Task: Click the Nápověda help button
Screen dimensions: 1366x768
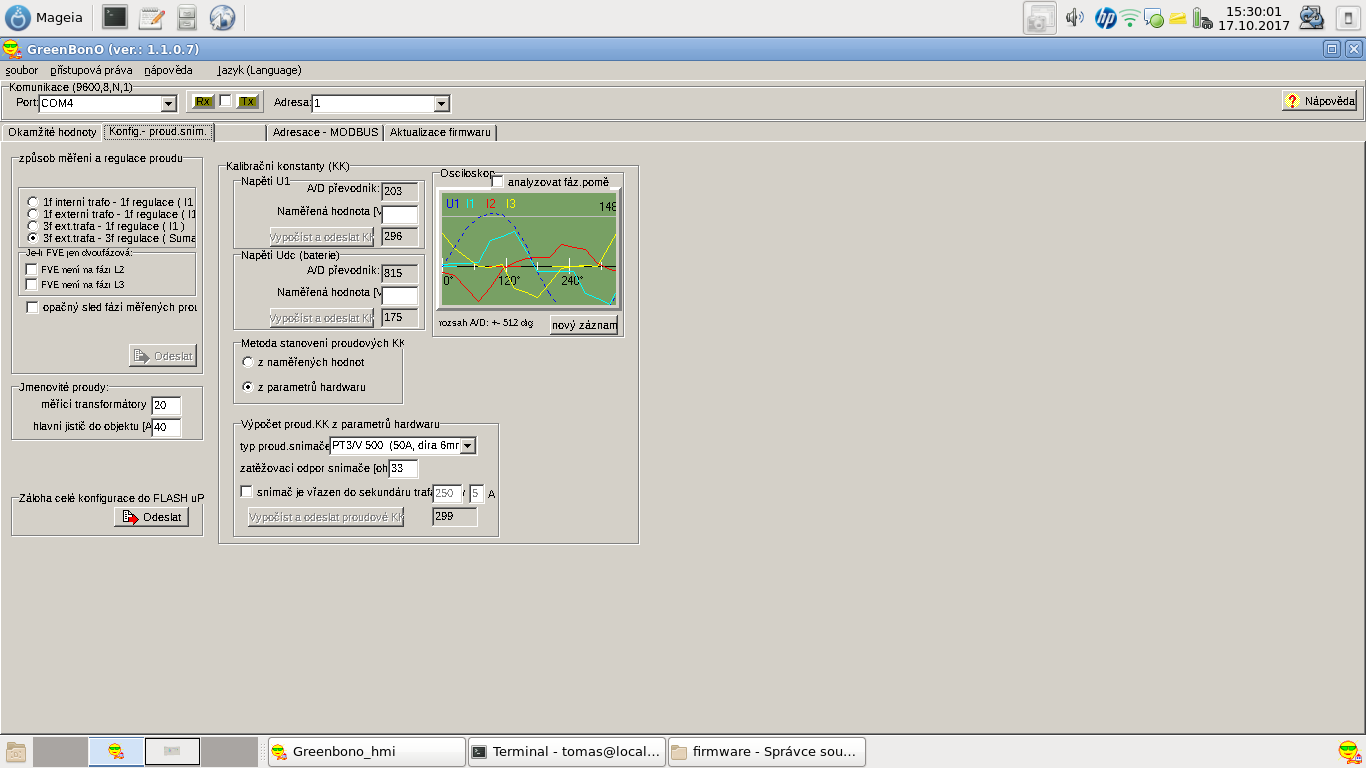Action: 1320,101
